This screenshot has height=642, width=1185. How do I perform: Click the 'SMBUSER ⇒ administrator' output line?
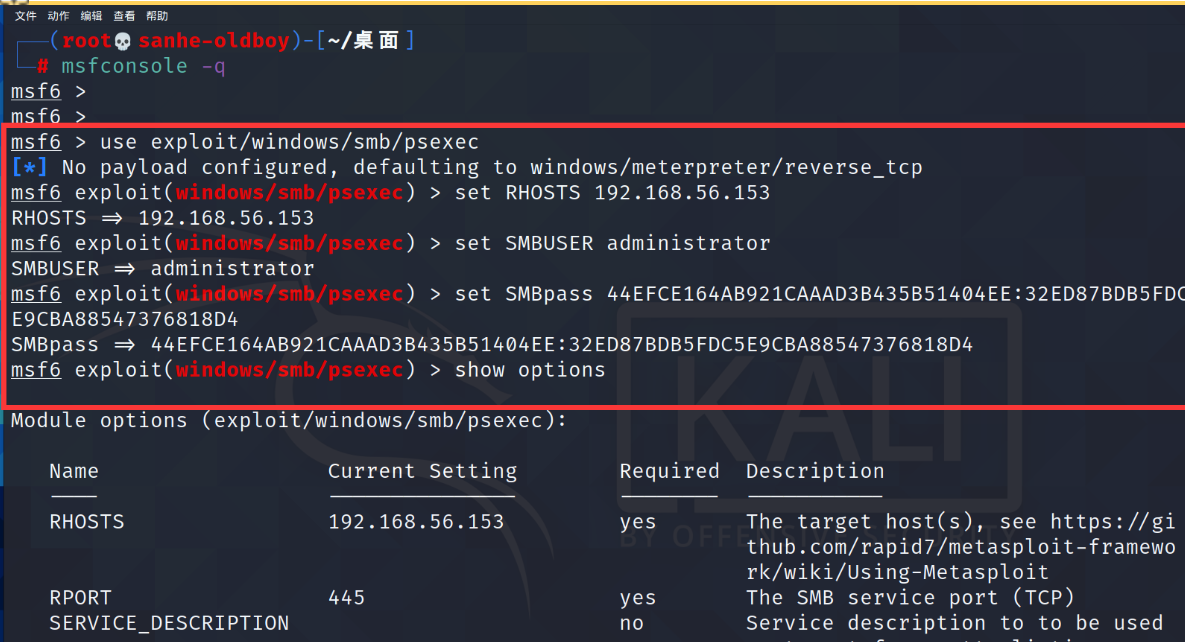point(162,268)
